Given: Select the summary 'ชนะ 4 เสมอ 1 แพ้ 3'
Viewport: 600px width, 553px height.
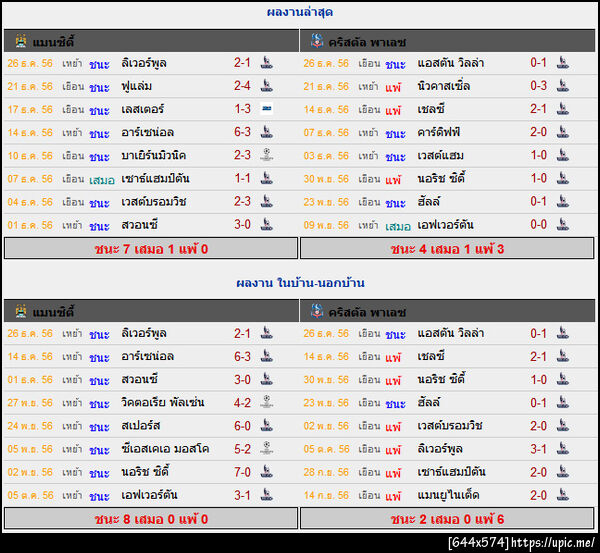Looking at the screenshot, I should click(447, 249).
